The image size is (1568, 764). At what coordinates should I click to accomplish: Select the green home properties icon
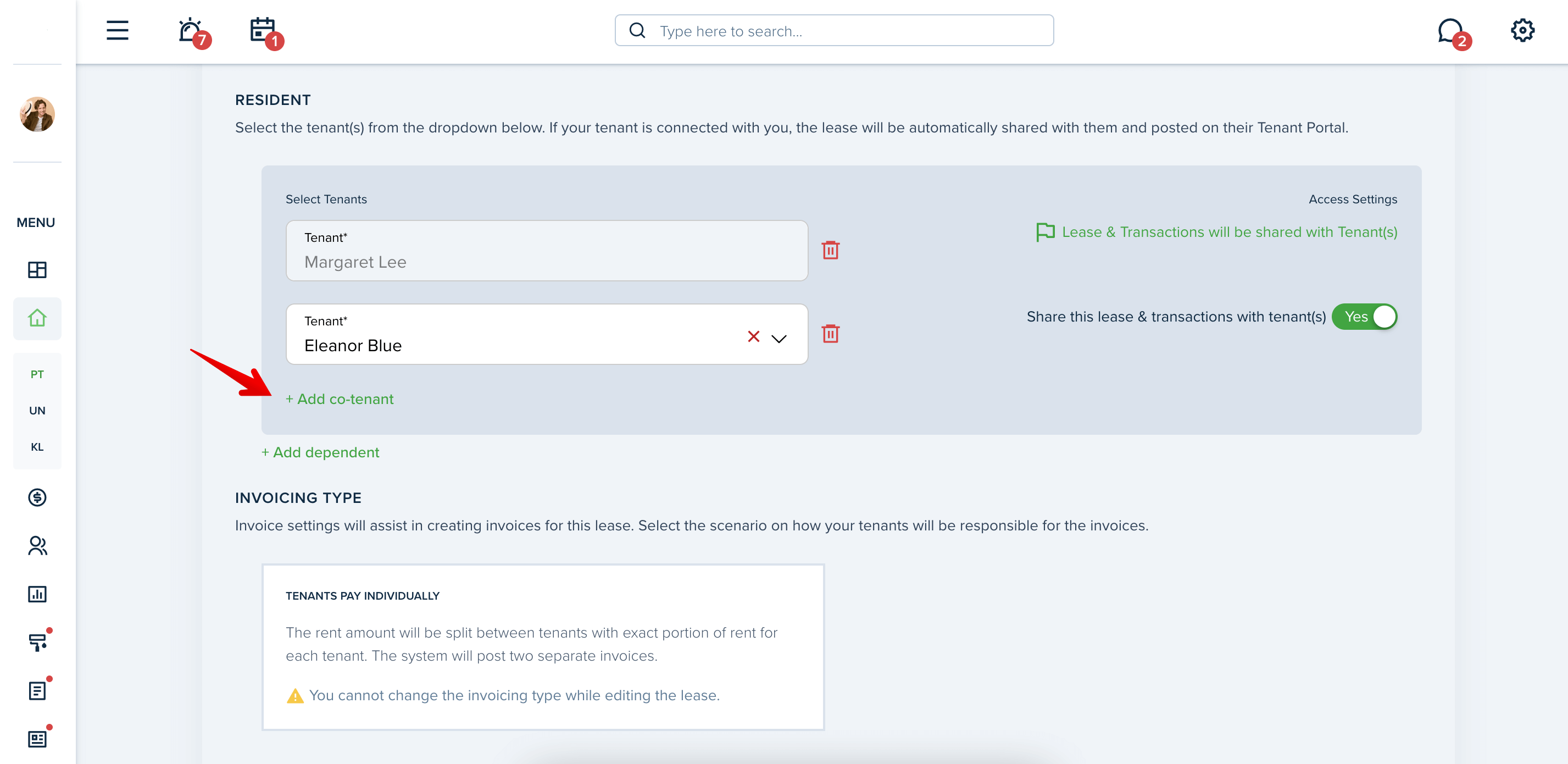click(x=37, y=318)
